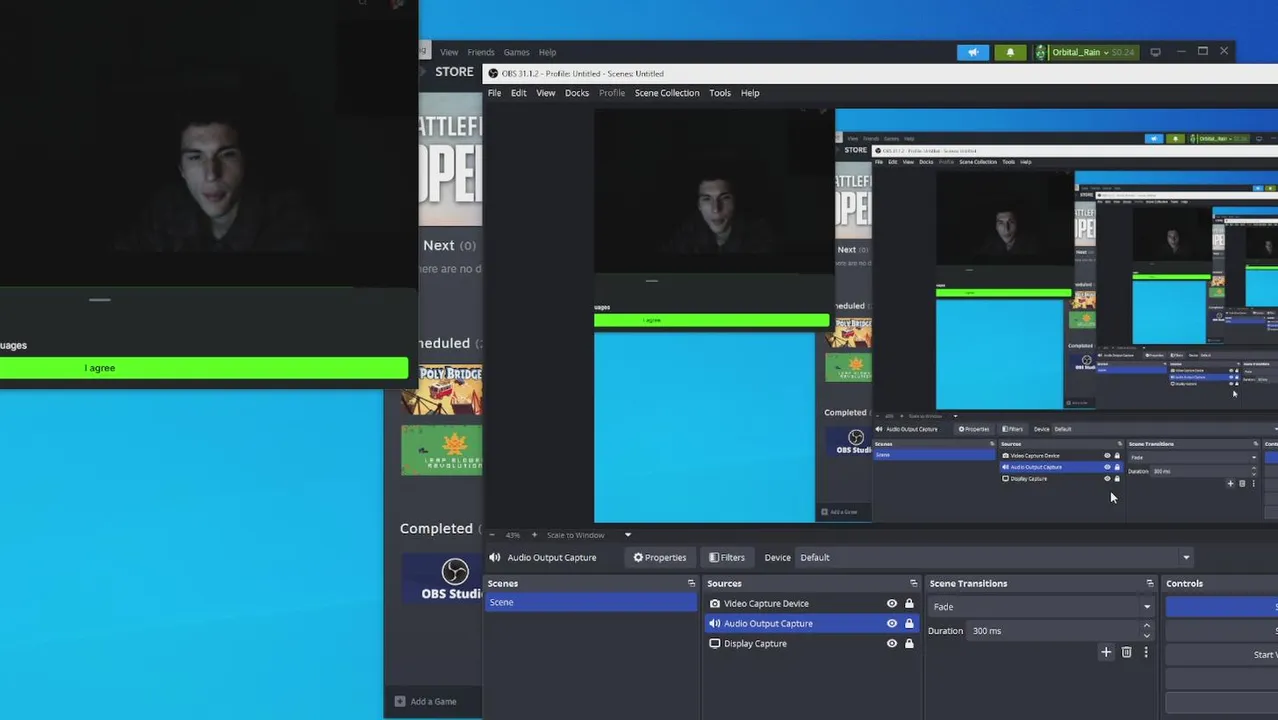Add a new scene transition
Screen dimensions: 1278x720
pos(1106,653)
